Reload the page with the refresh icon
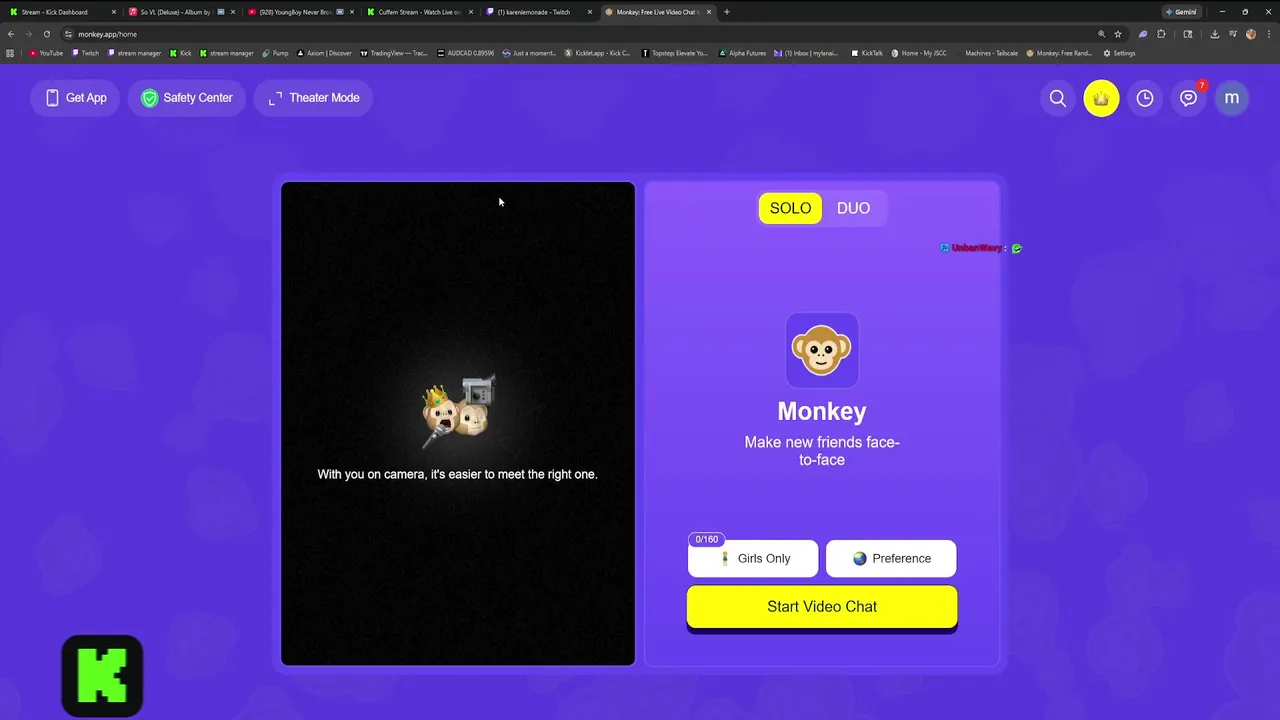 click(x=46, y=34)
